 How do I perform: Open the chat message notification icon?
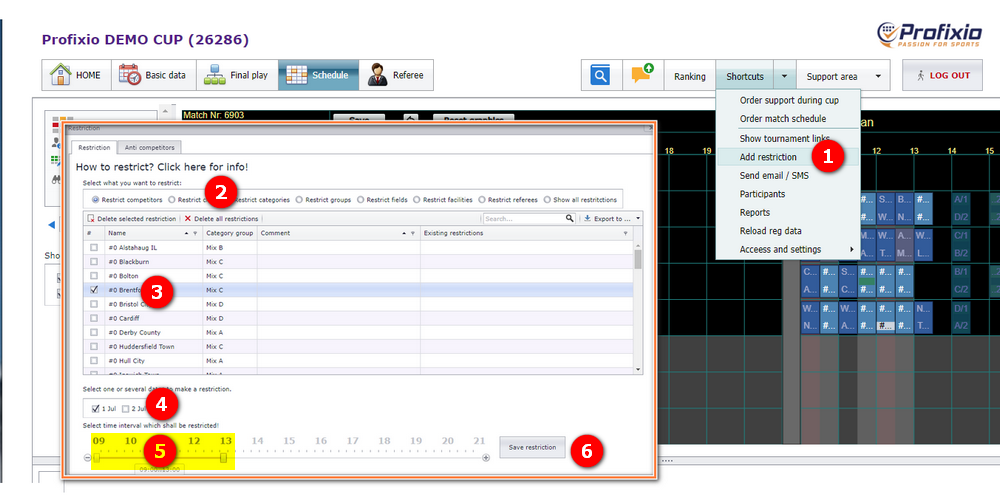click(x=643, y=75)
